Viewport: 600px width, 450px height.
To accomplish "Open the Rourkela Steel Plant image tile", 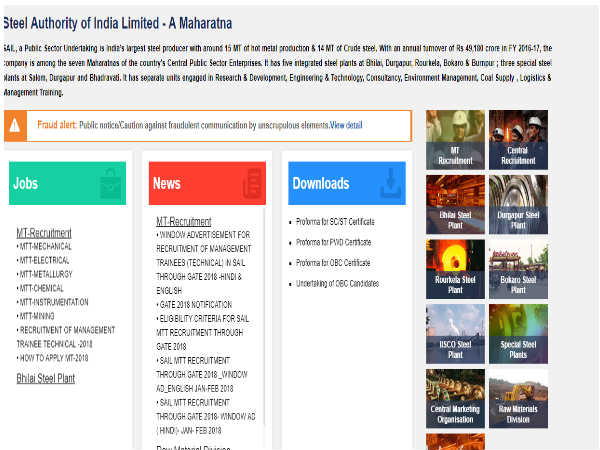I will tap(455, 269).
